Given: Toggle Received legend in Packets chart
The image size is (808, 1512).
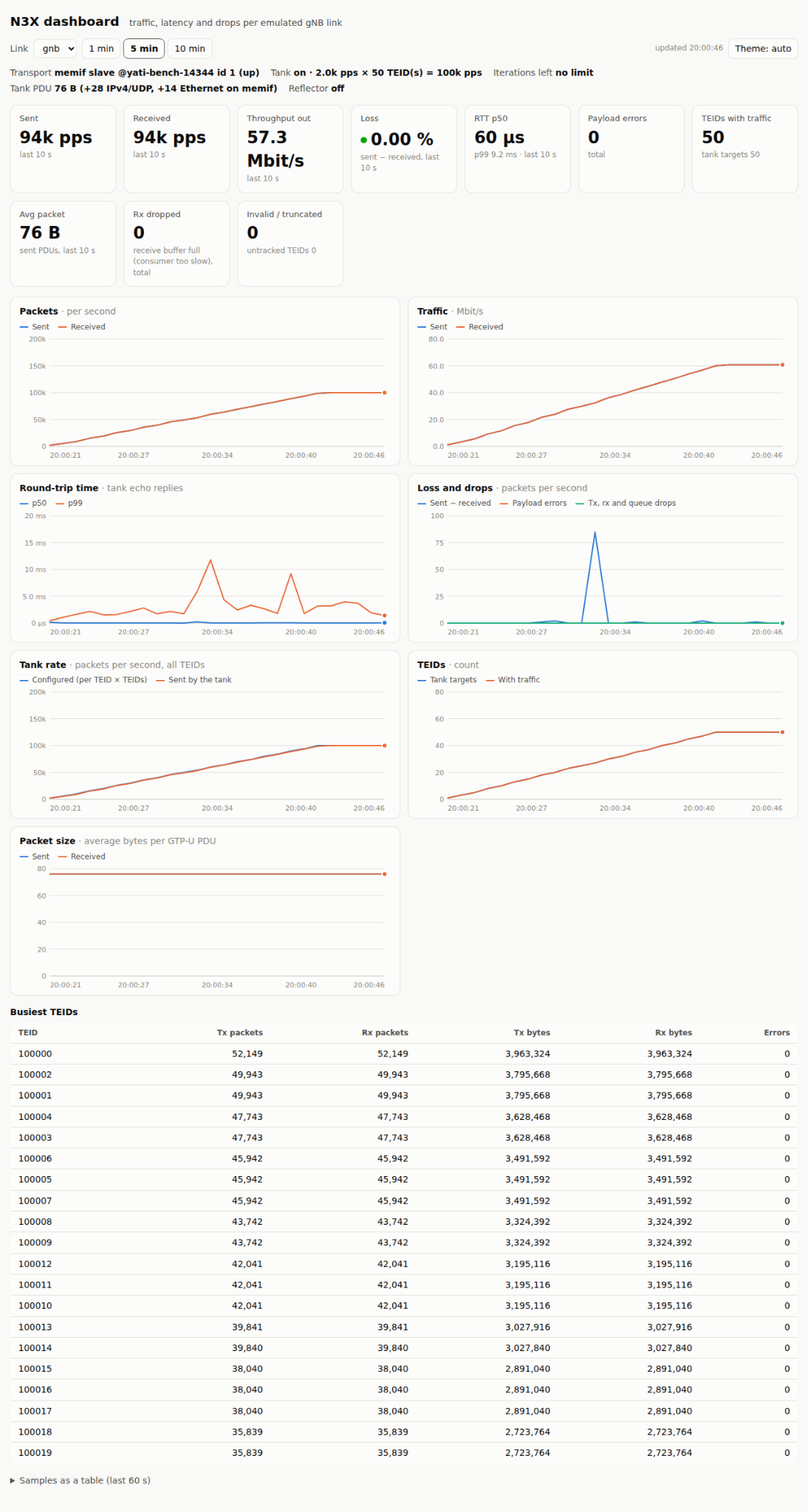Looking at the screenshot, I should click(82, 327).
